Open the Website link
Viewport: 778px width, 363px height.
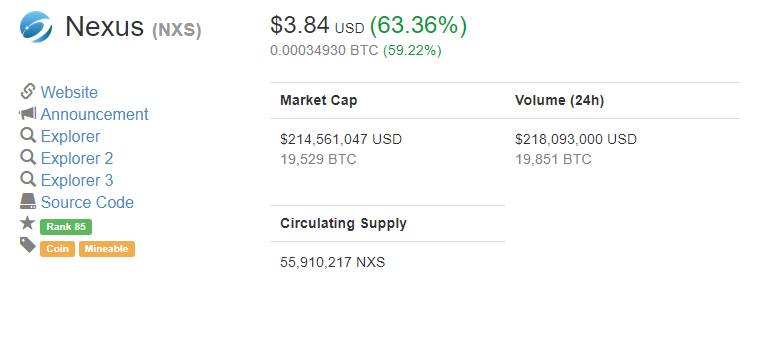click(x=69, y=92)
